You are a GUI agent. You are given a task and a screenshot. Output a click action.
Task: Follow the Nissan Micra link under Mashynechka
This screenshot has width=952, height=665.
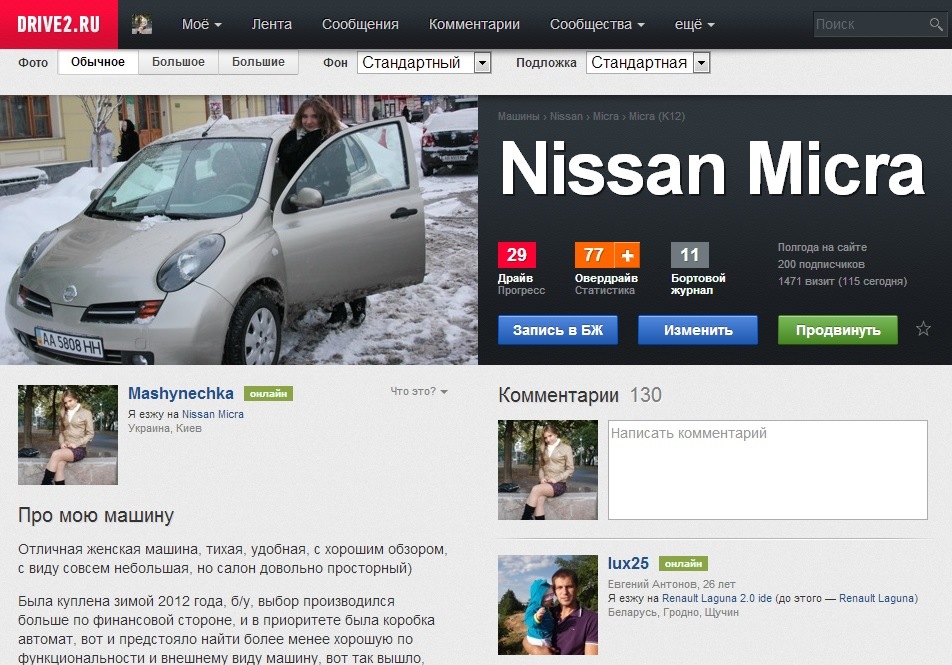point(212,414)
